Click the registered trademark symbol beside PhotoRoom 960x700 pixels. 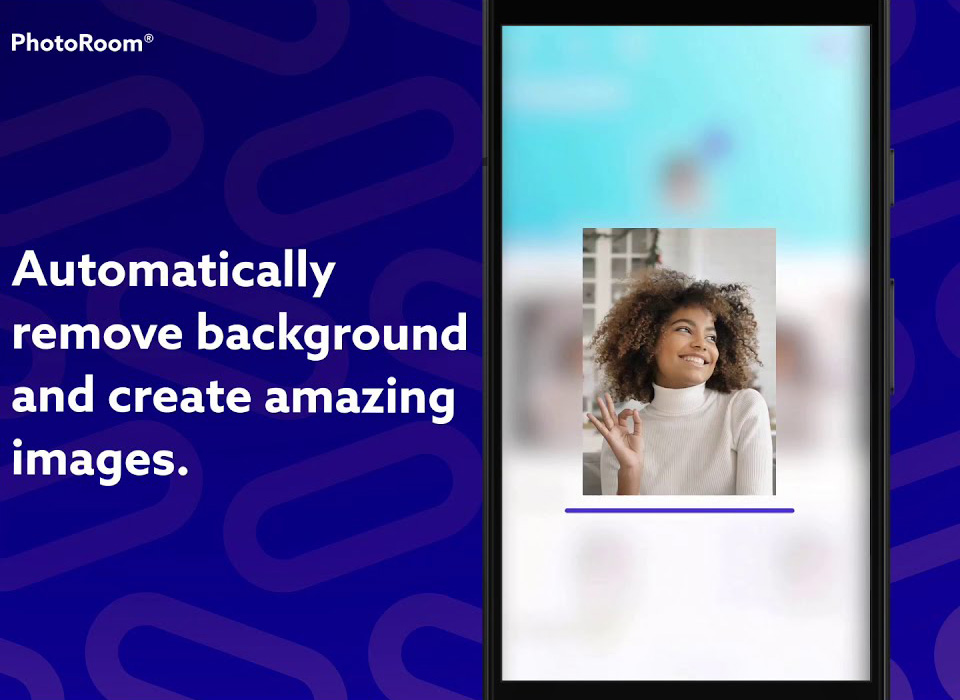pos(149,39)
